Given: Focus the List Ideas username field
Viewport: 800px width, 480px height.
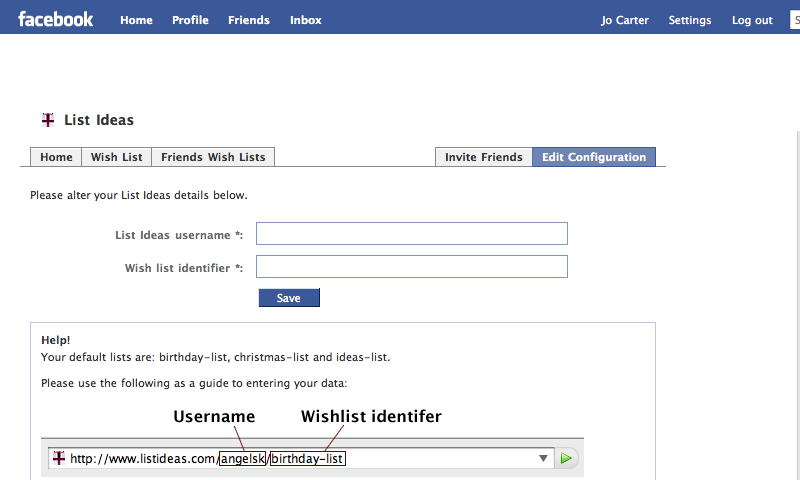Looking at the screenshot, I should 412,234.
